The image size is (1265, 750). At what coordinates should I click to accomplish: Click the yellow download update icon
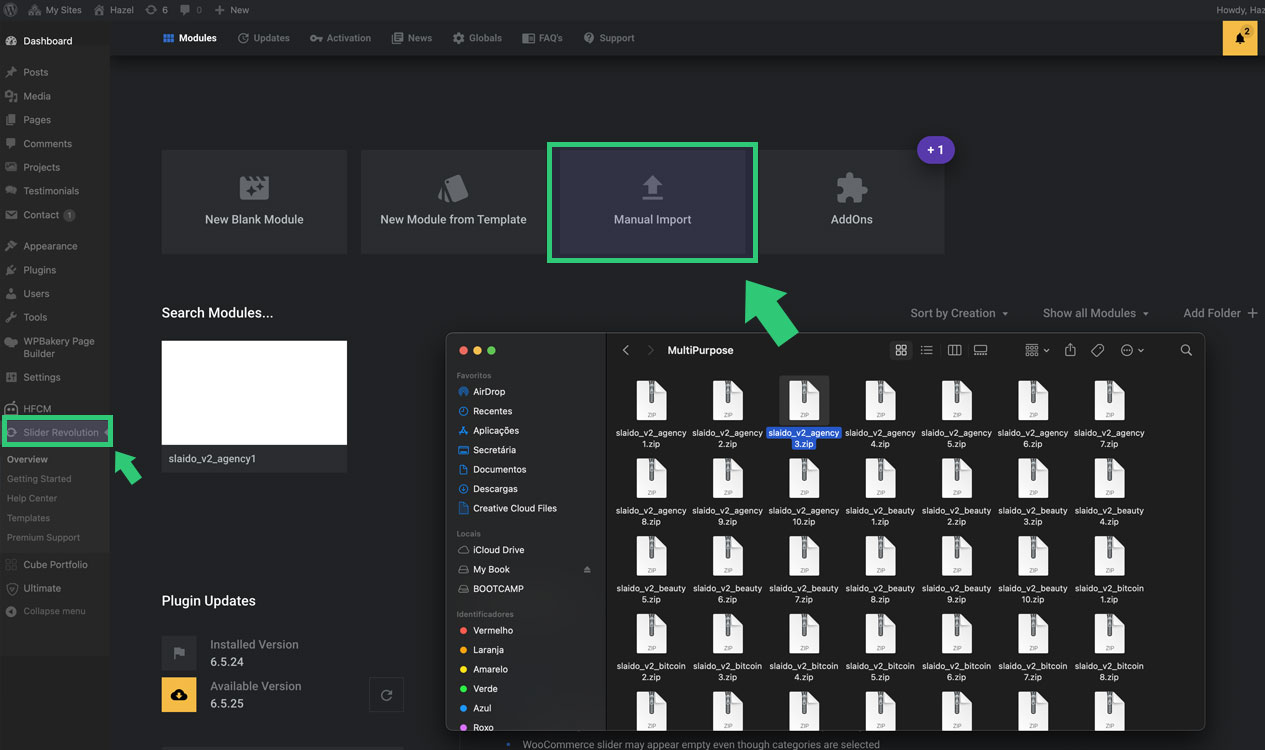179,695
